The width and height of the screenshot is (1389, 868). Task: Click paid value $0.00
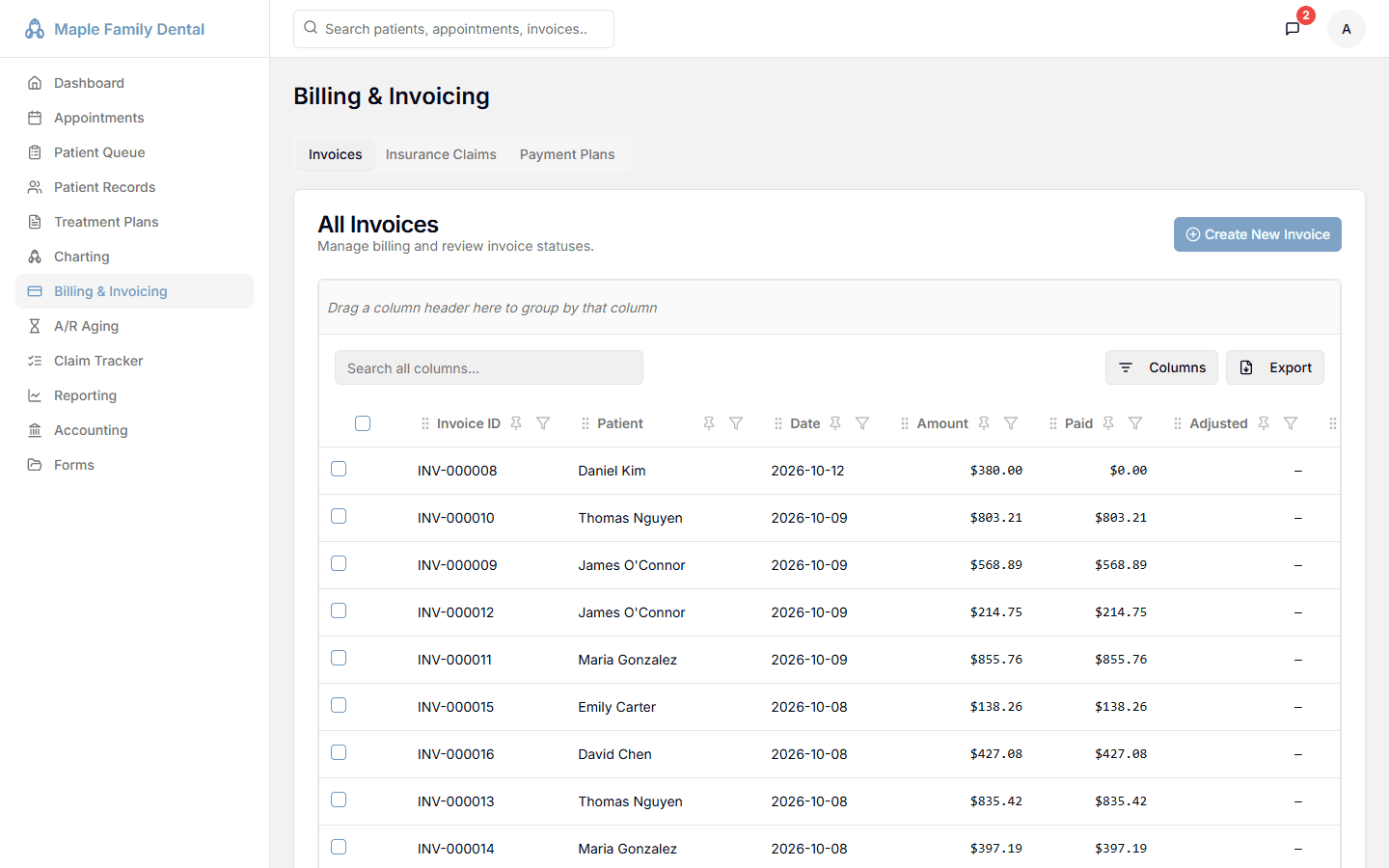[1129, 471]
